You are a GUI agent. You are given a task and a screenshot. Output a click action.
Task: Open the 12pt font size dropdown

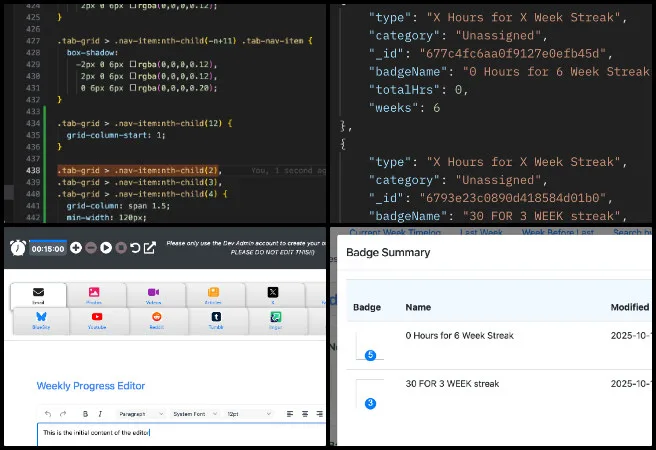point(244,413)
